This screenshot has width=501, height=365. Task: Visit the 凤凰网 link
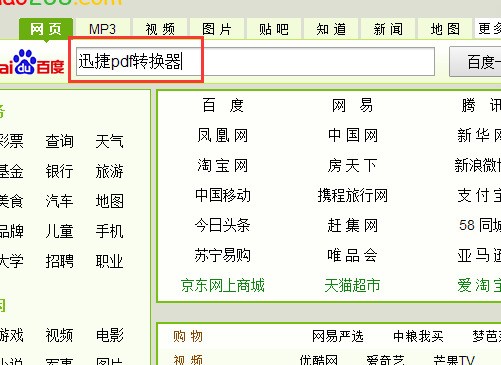[x=223, y=135]
